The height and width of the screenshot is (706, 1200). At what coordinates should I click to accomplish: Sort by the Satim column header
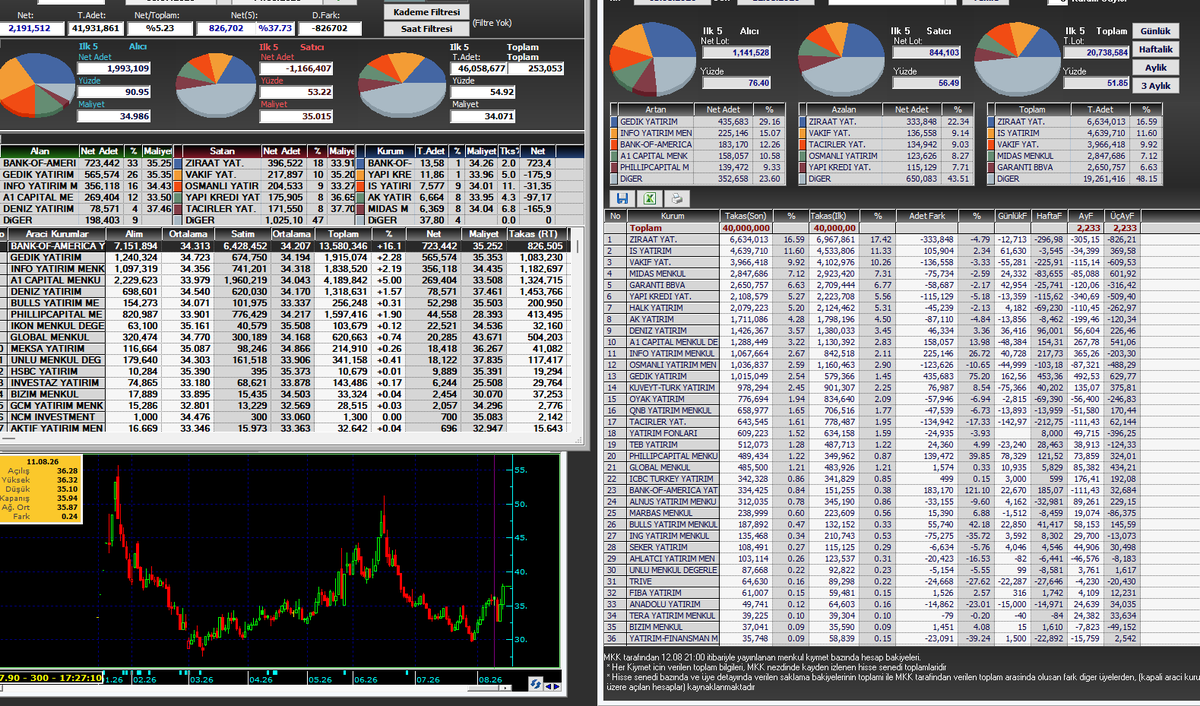(243, 233)
